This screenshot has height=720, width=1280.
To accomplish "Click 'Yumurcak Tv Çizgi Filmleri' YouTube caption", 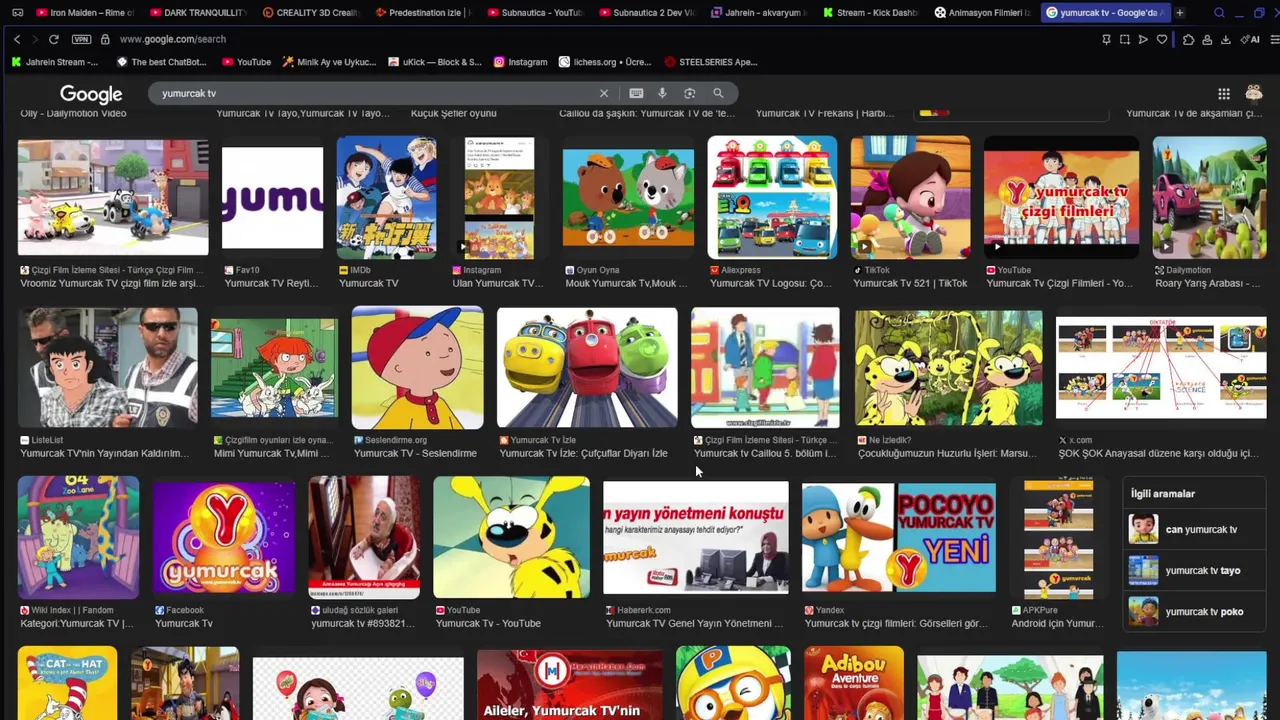I will click(1059, 283).
